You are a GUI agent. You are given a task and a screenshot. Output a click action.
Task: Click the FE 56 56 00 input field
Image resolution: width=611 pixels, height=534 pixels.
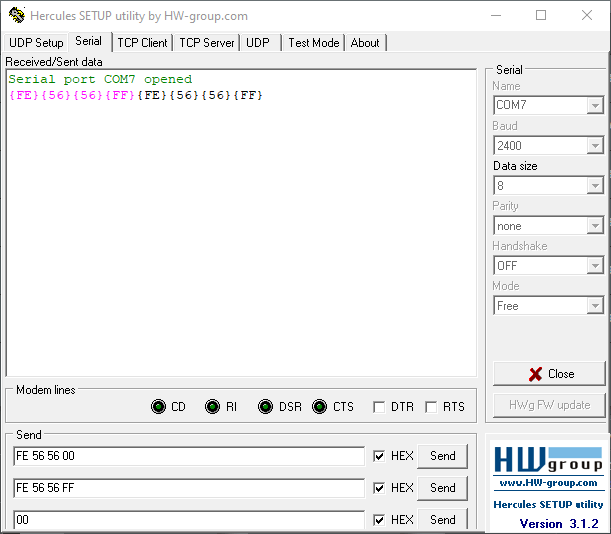pos(188,456)
